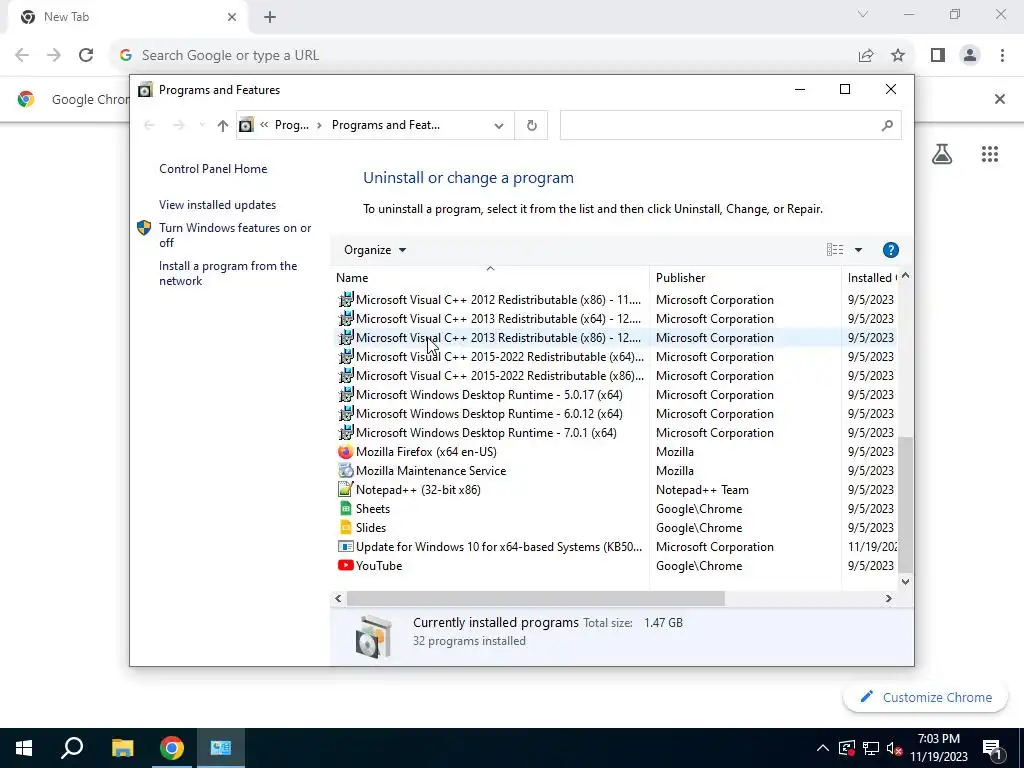This screenshot has height=768, width=1024.
Task: Show hidden tray icons chevron
Action: tap(823, 748)
